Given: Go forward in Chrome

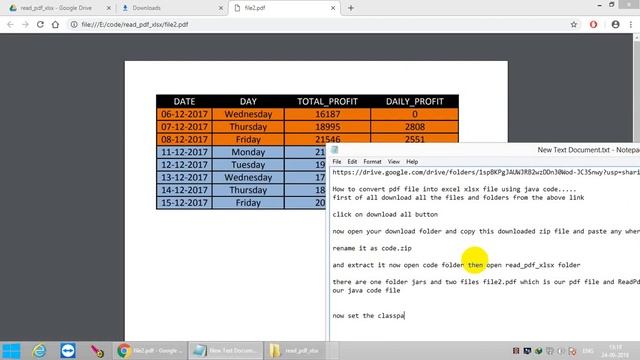Looking at the screenshot, I should [x=25, y=24].
